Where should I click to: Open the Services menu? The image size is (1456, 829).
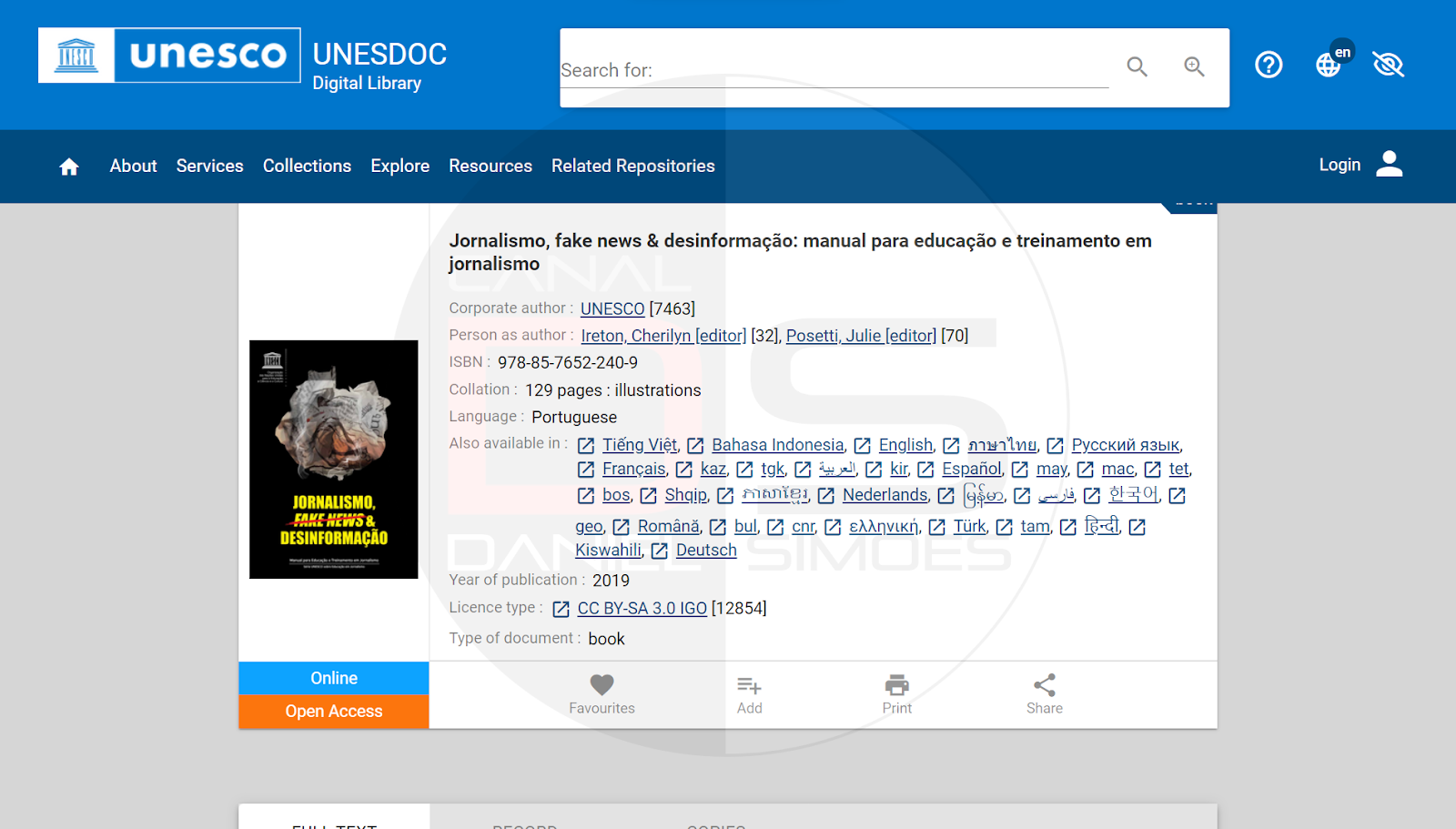210,166
